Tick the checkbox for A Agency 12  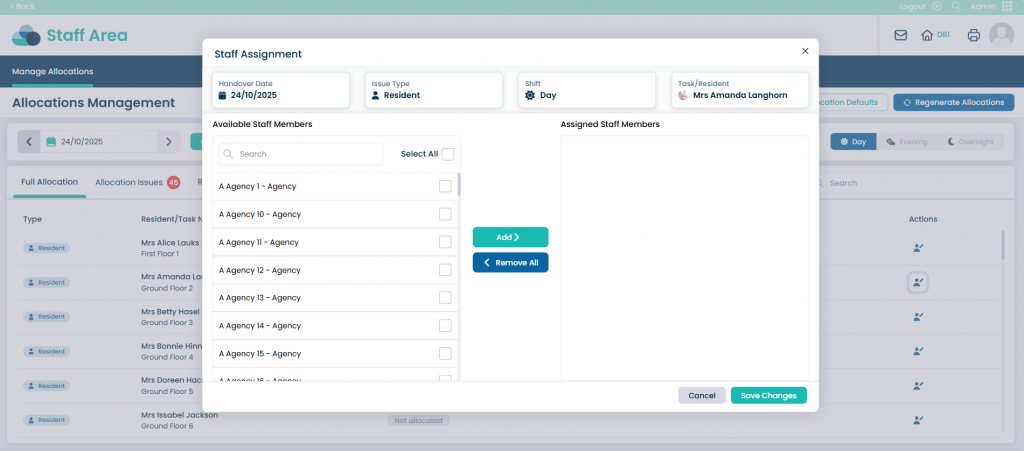445,270
